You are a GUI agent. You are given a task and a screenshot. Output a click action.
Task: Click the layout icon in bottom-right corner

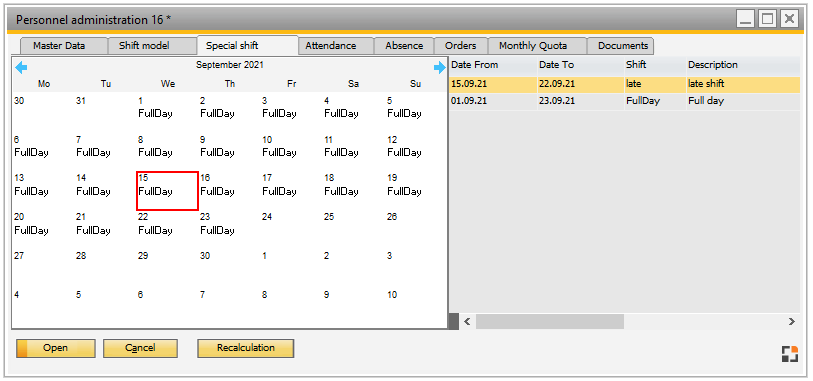pos(790,354)
